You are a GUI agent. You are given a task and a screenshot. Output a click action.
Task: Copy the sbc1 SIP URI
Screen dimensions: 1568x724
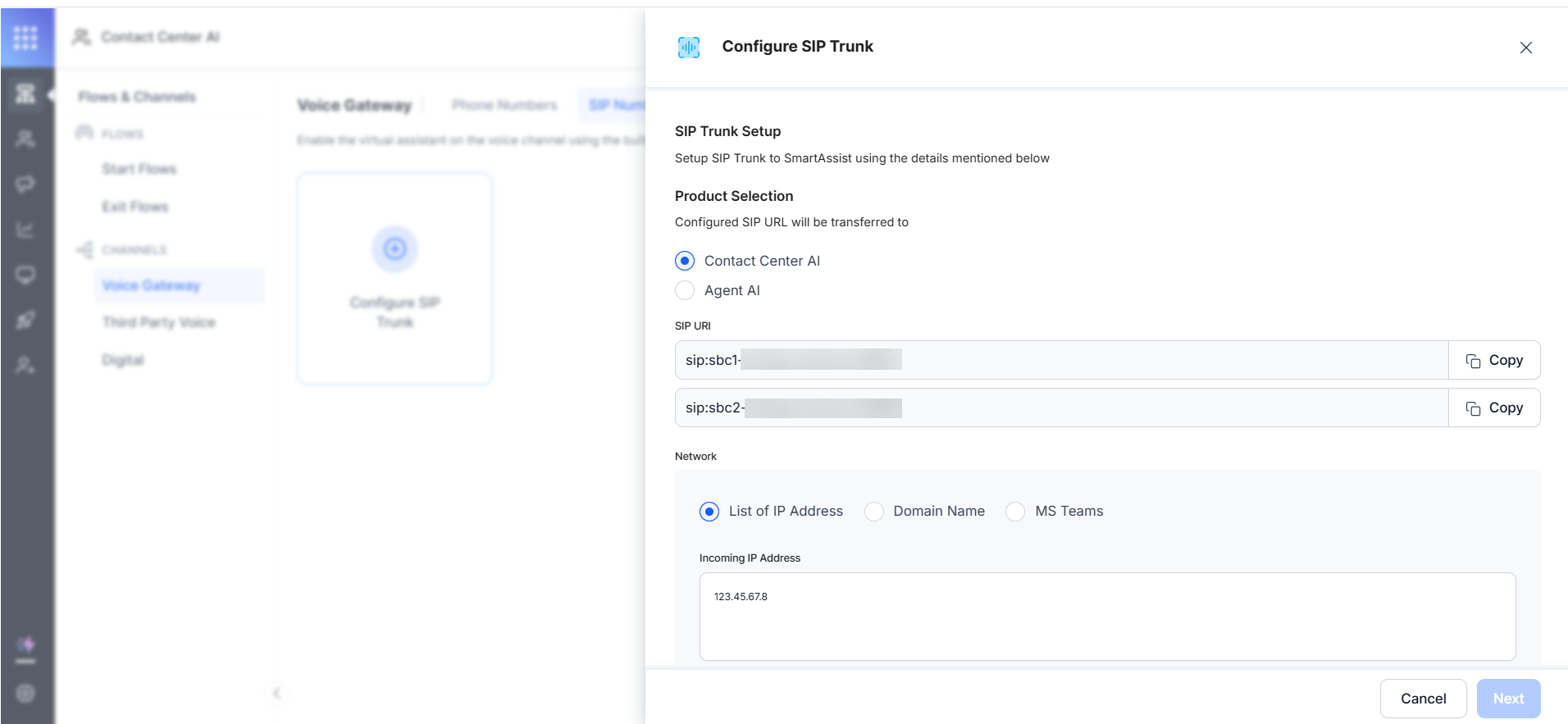coord(1494,360)
